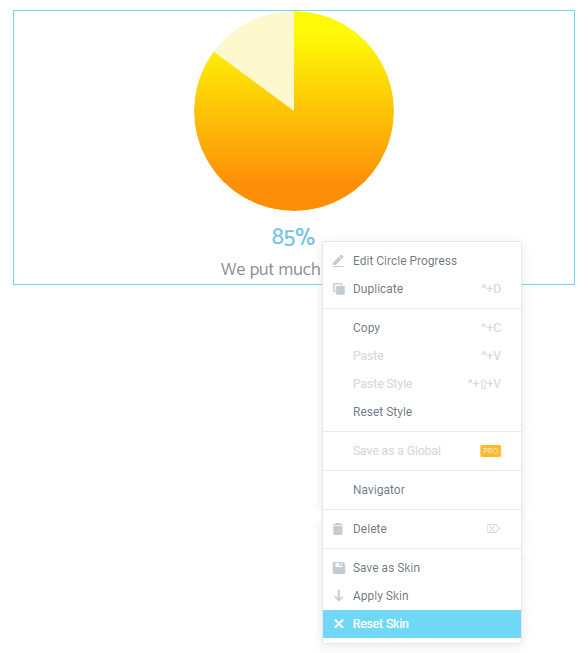The width and height of the screenshot is (588, 653).
Task: Choose Reset Skin highlighted entry
Action: point(422,624)
